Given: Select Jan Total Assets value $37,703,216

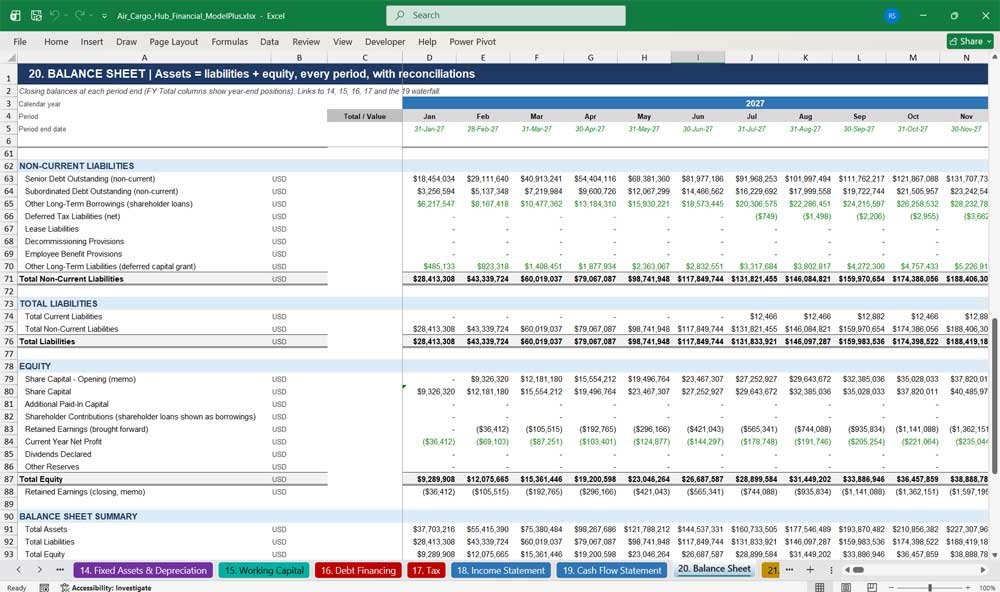Looking at the screenshot, I should 434,529.
